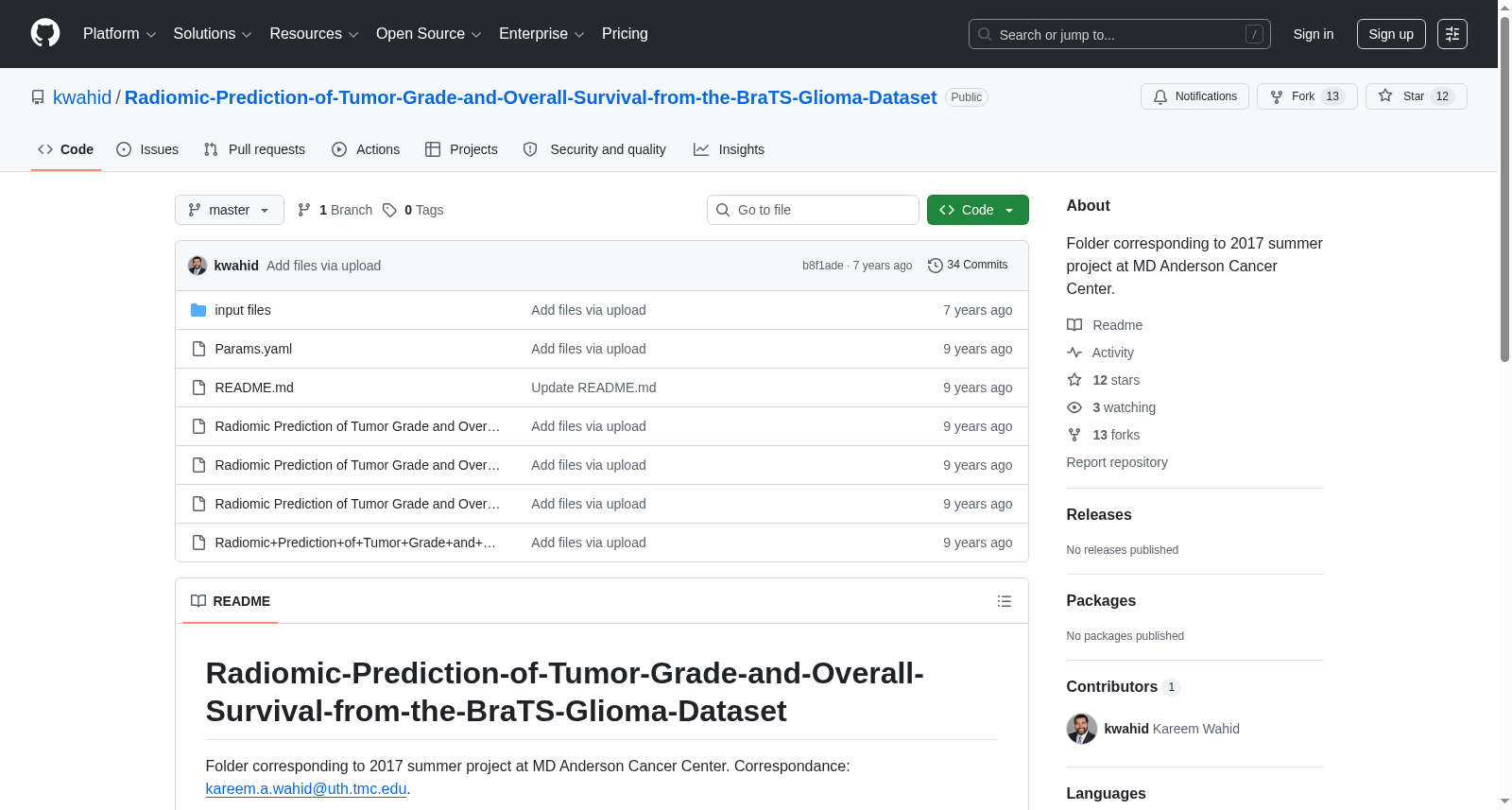Click the Notifications bell button
The image size is (1512, 810).
click(1194, 96)
